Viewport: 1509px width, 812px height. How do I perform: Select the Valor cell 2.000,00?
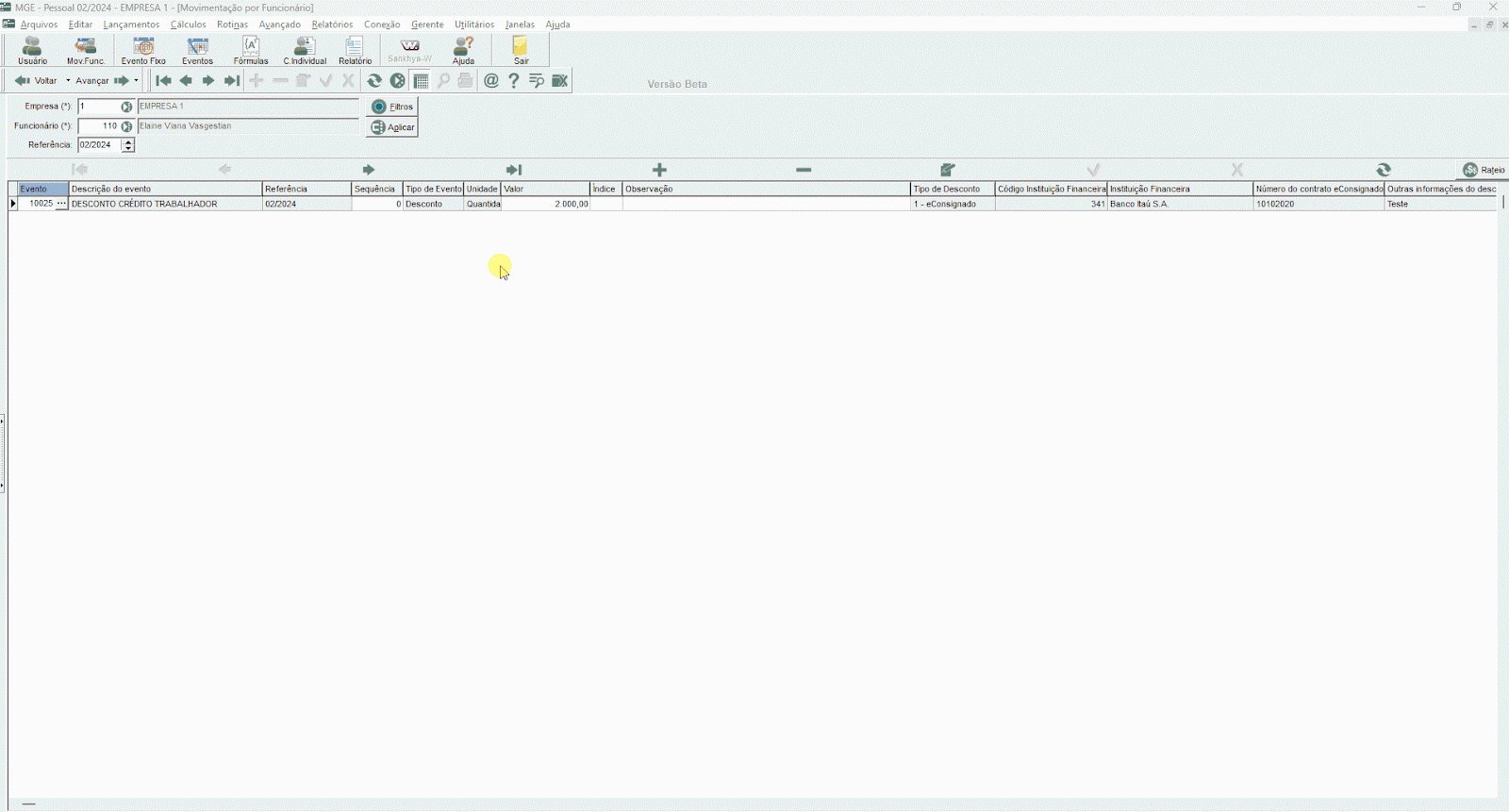[x=545, y=204]
